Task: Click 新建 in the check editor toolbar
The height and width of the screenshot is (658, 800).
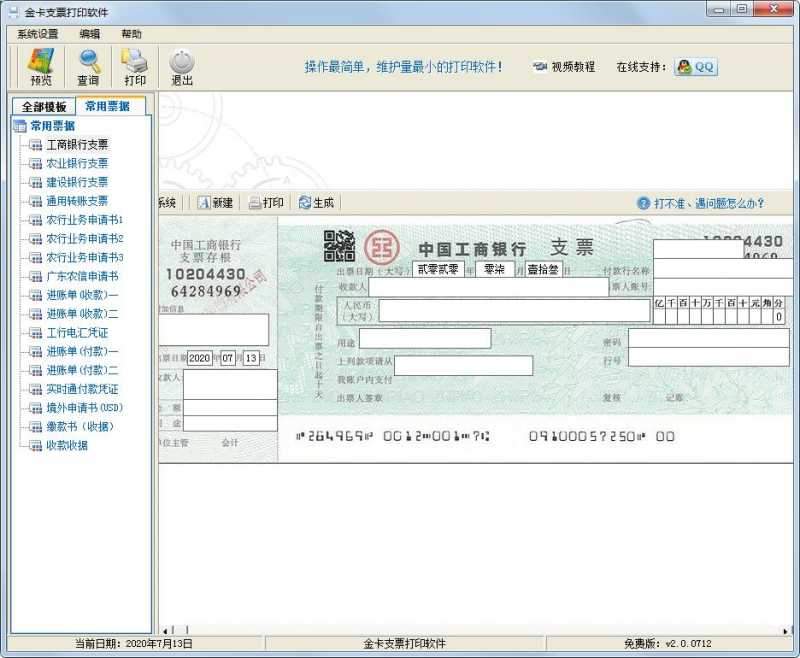Action: coord(215,203)
